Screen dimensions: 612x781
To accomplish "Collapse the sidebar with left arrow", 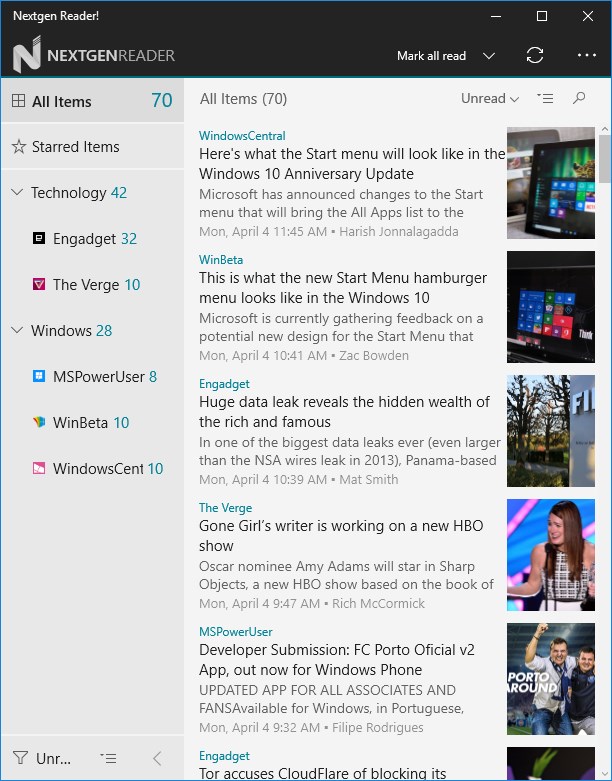I will tap(157, 758).
